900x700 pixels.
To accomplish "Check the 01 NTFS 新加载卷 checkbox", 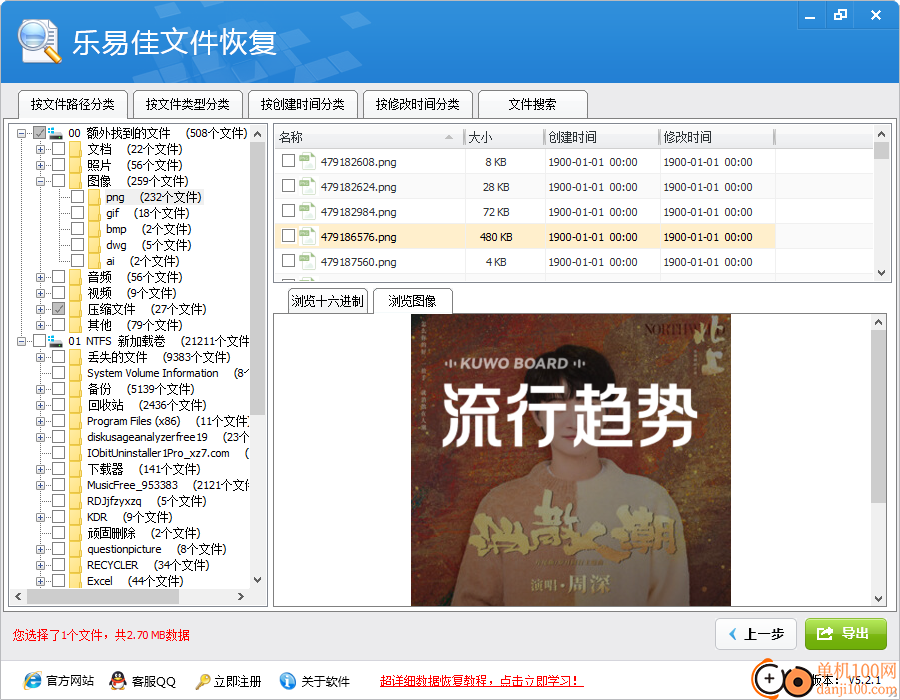I will [40, 341].
